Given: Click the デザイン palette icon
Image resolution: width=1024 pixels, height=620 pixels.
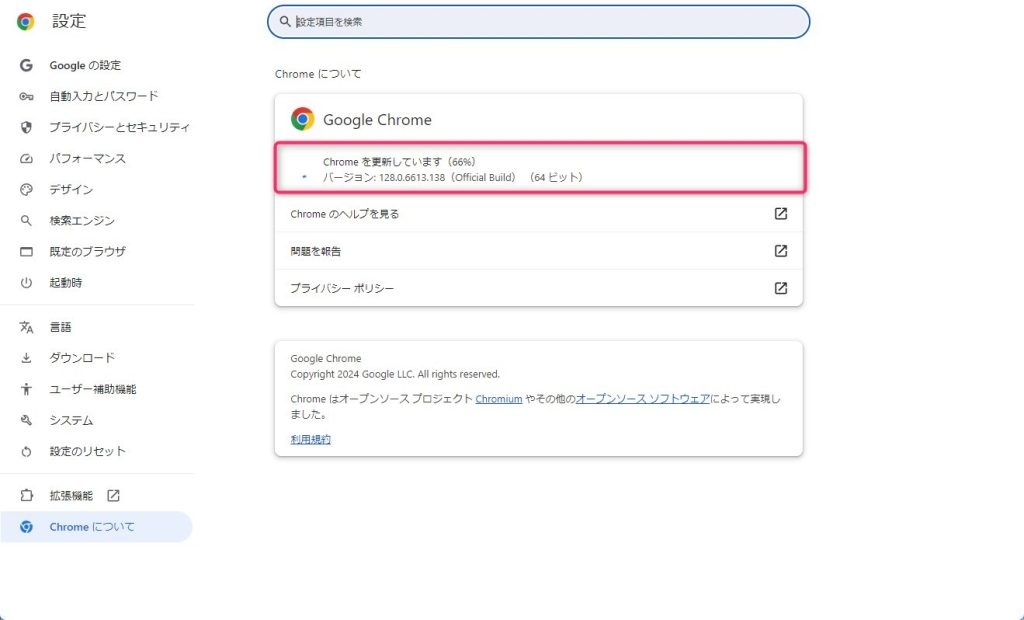Looking at the screenshot, I should click(x=27, y=189).
